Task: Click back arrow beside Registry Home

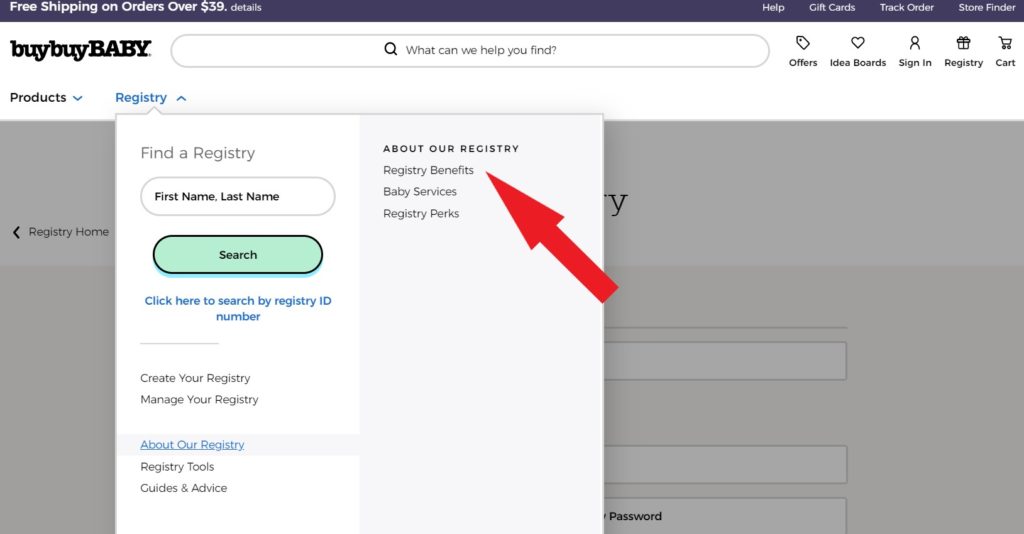Action: point(16,232)
